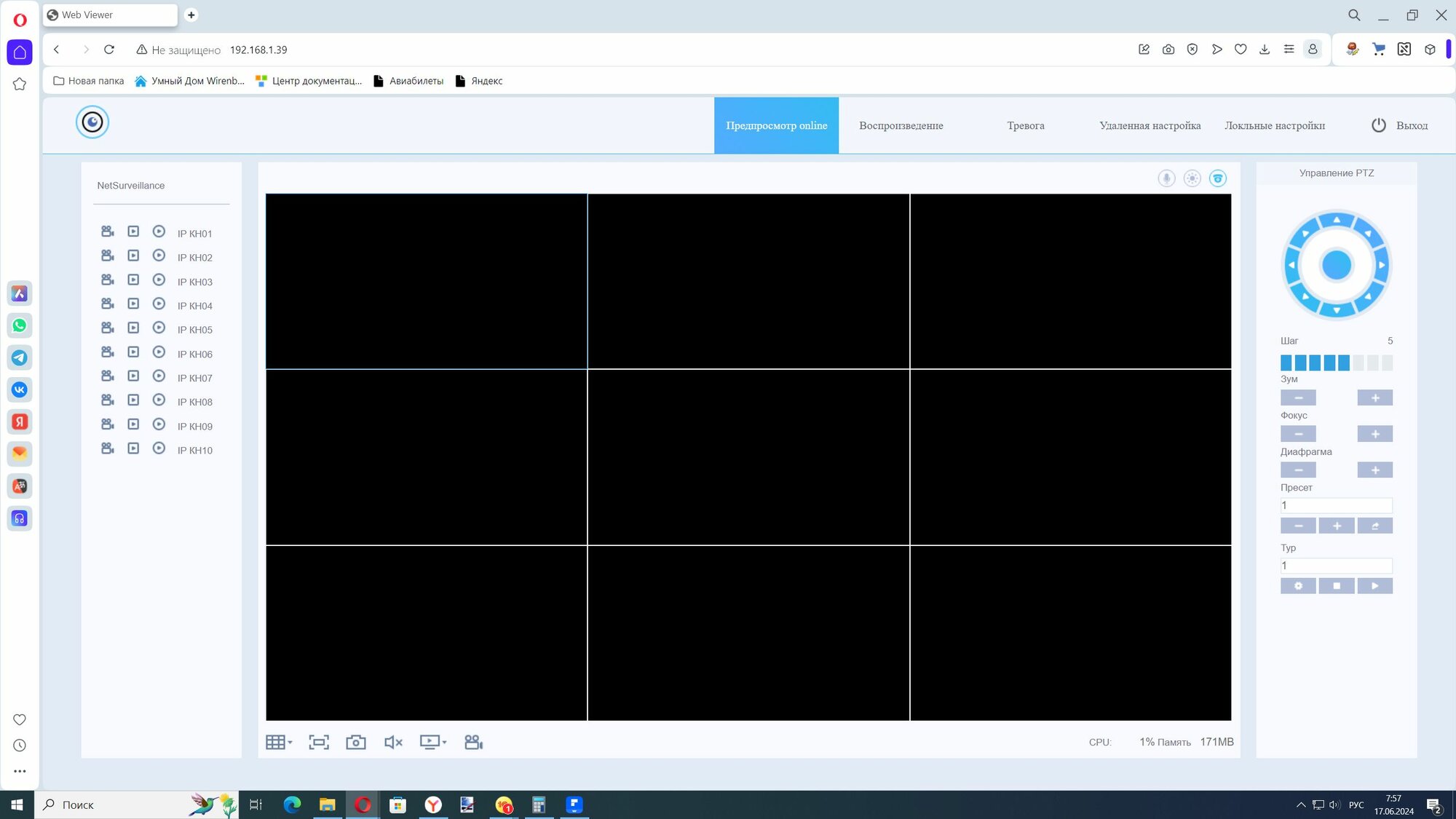Toggle fullscreen view in the bottom toolbar
Image resolution: width=1456 pixels, height=819 pixels.
319,742
